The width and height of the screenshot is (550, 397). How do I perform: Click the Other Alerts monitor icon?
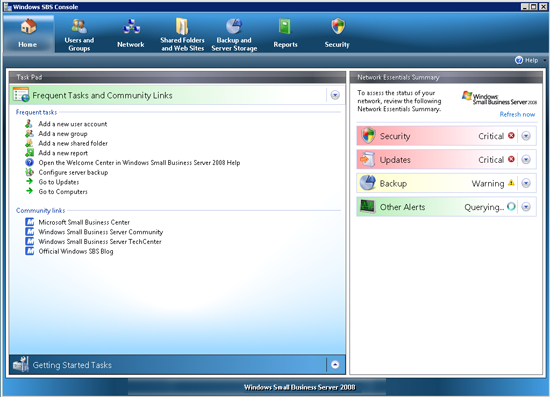pos(368,207)
